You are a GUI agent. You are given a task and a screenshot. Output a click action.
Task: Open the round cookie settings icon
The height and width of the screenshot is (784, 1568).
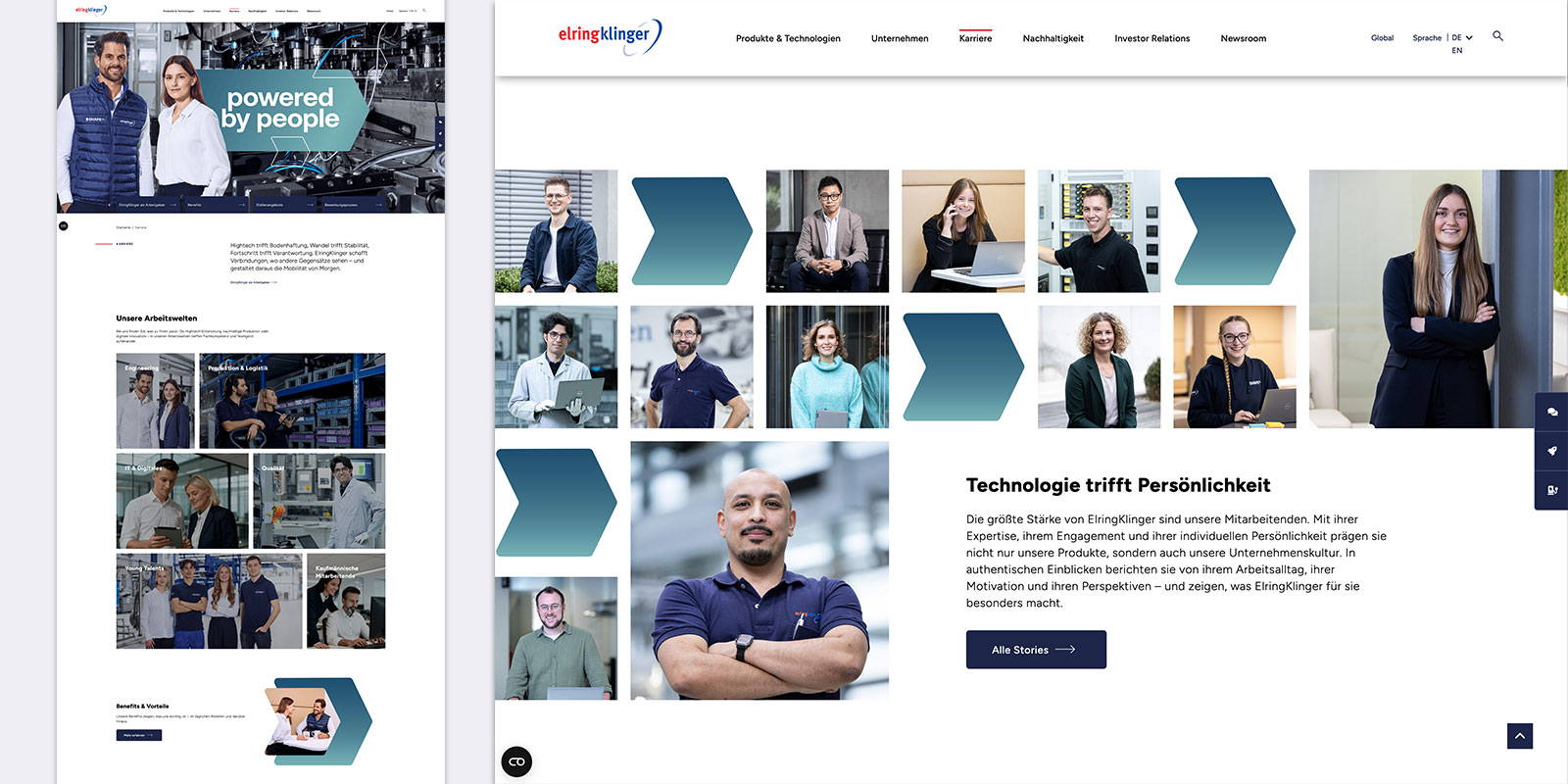tap(516, 761)
